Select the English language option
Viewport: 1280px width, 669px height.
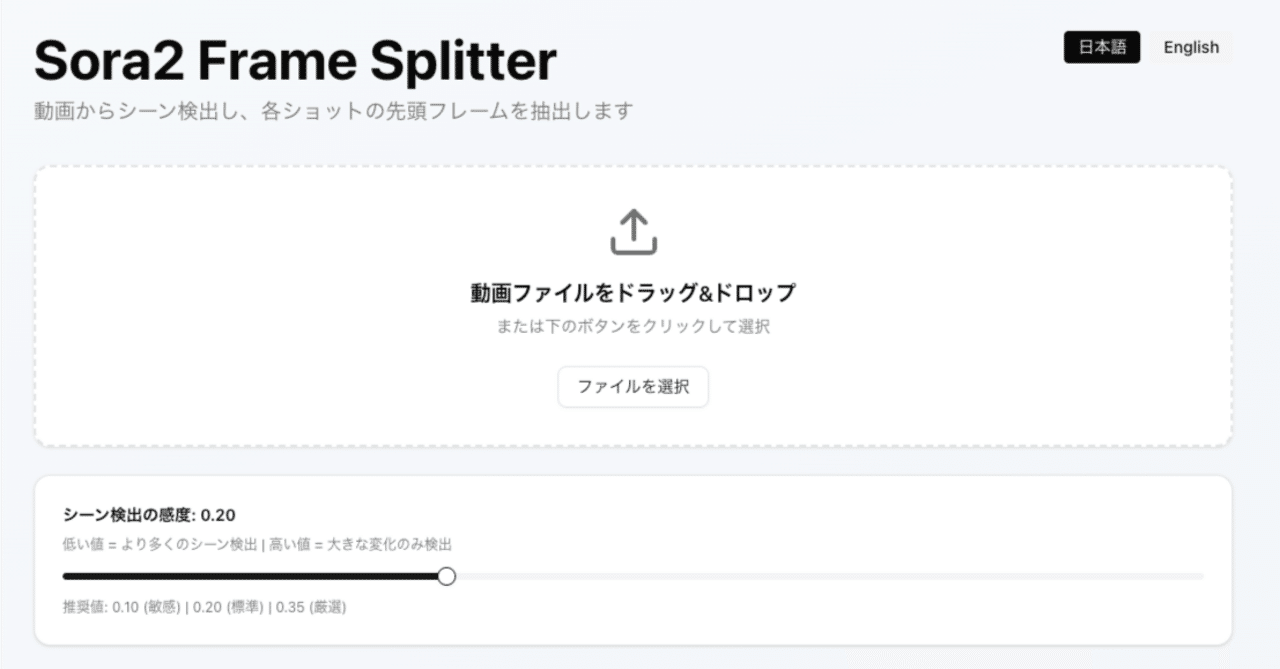coord(1189,47)
